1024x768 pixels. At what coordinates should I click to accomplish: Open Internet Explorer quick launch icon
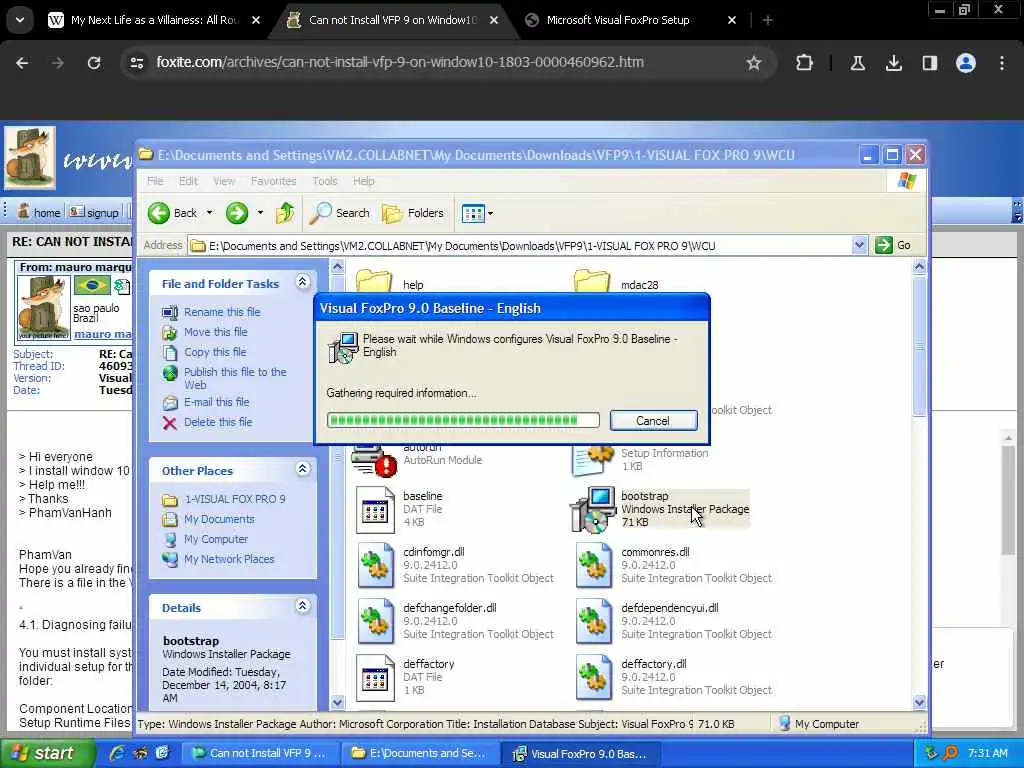pyautogui.click(x=118, y=753)
